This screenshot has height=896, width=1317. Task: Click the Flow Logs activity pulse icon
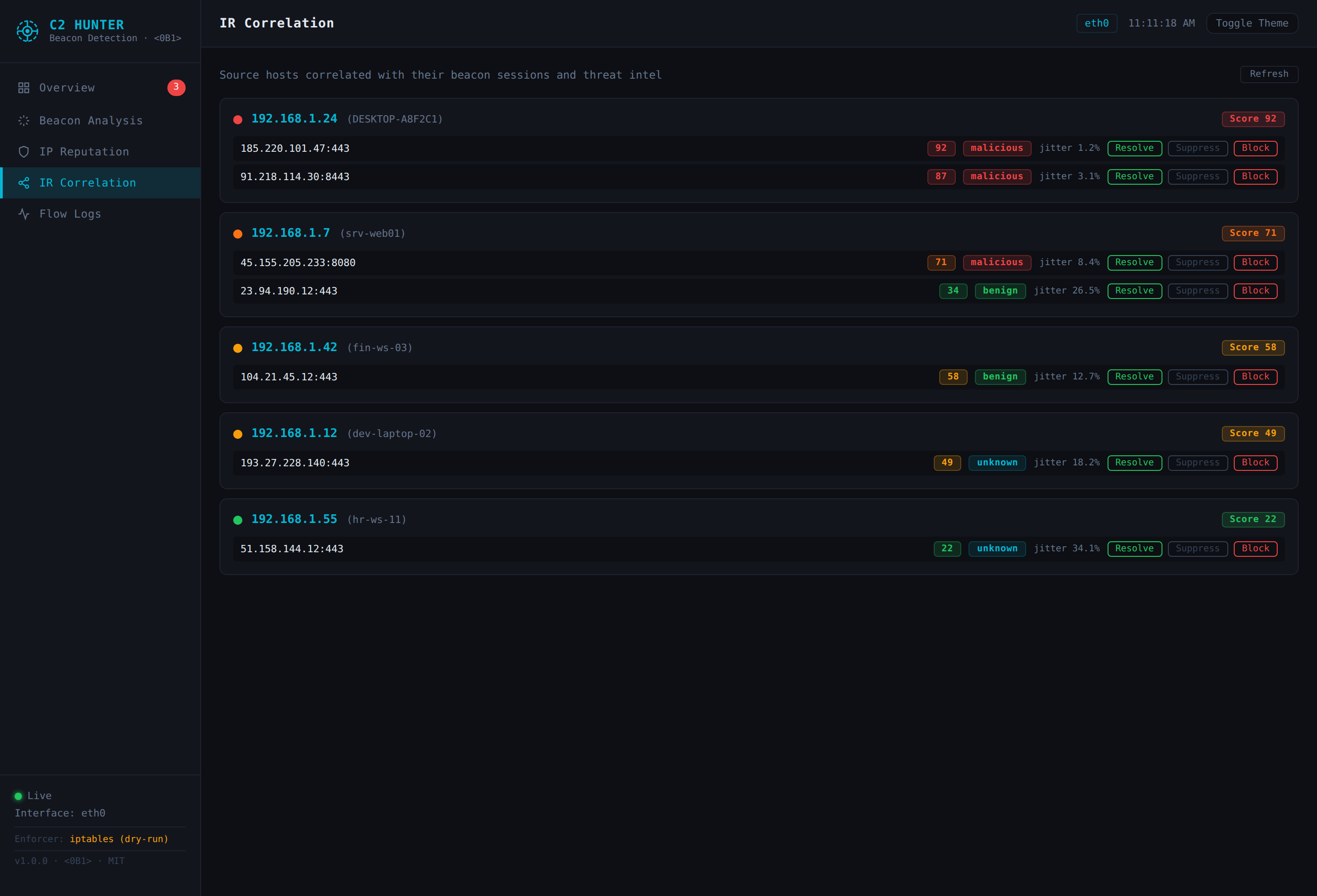(x=23, y=214)
